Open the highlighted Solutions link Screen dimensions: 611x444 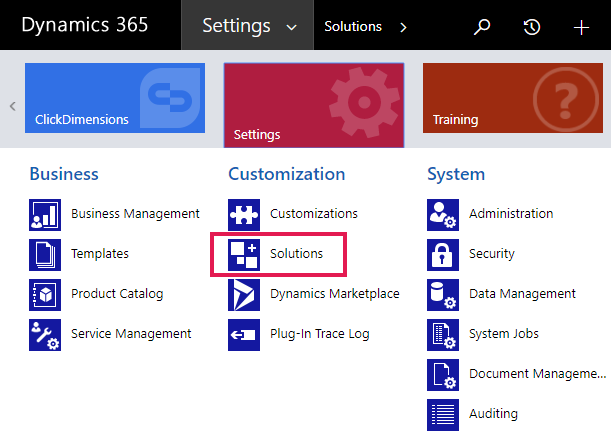pyautogui.click(x=297, y=254)
